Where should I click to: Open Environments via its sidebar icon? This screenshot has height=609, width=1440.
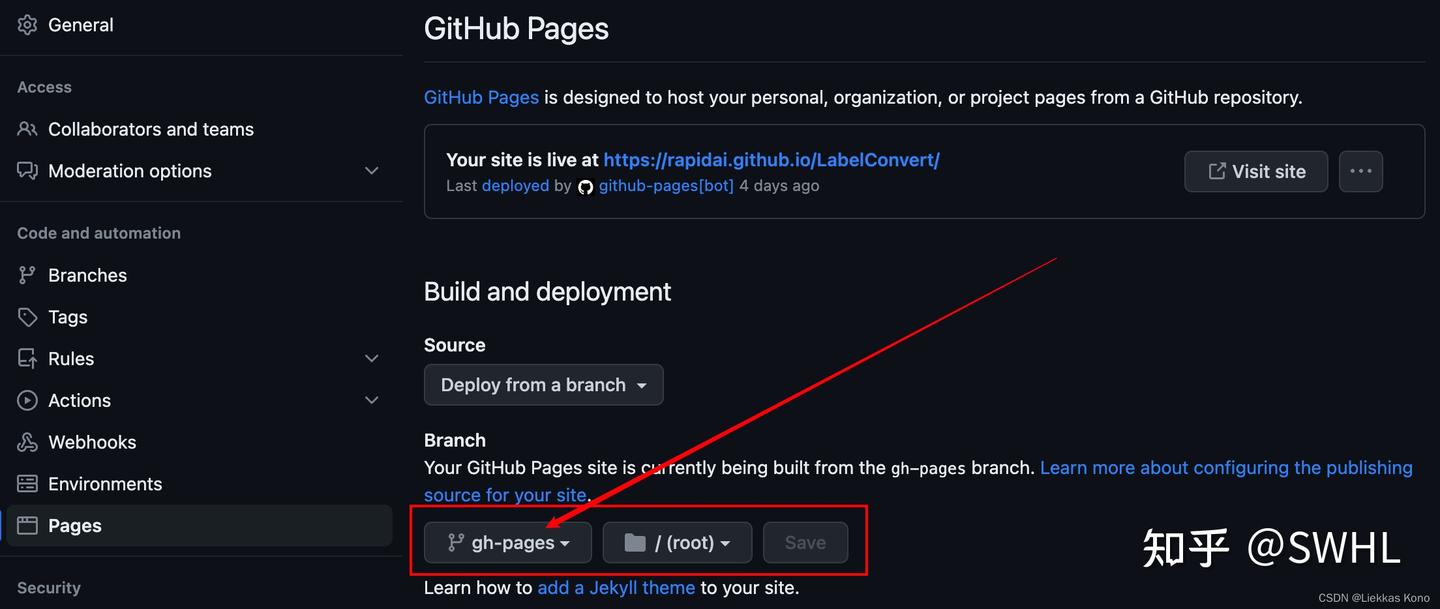point(27,484)
